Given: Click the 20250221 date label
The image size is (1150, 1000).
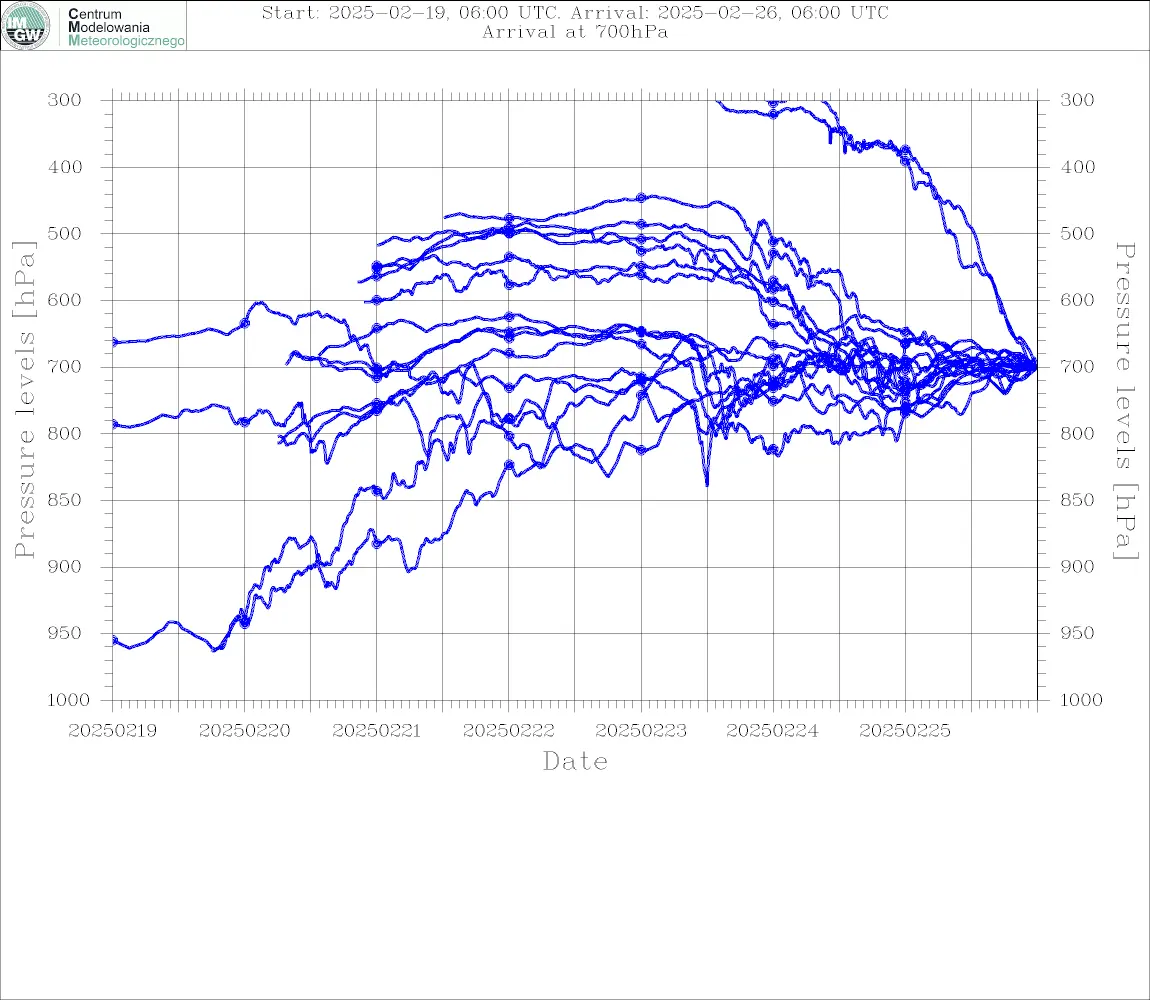Looking at the screenshot, I should [x=377, y=731].
